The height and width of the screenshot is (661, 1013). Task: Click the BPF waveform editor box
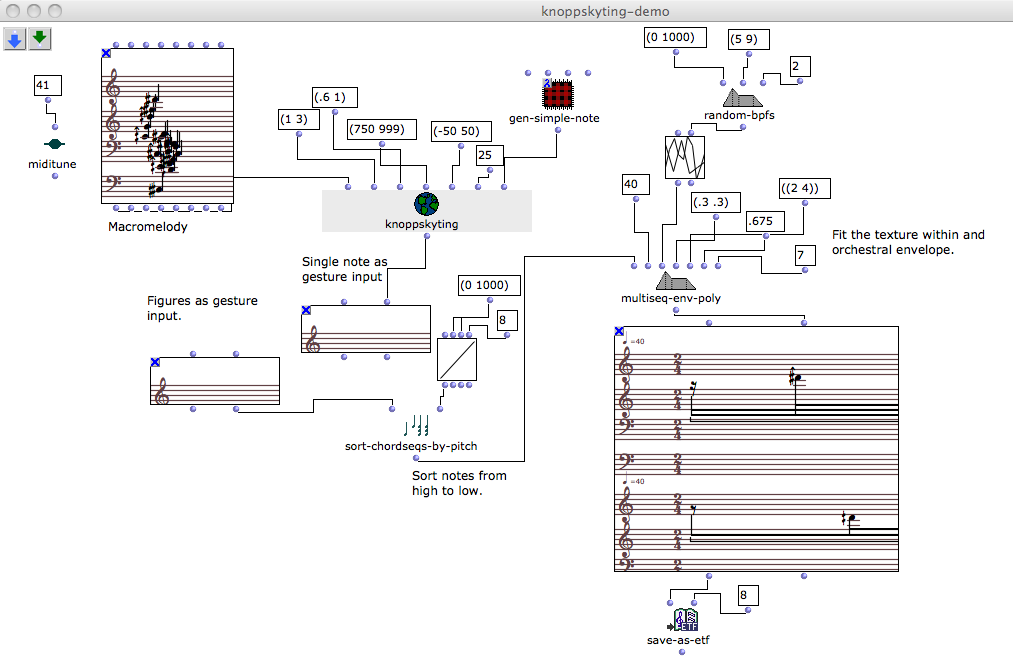coord(685,158)
